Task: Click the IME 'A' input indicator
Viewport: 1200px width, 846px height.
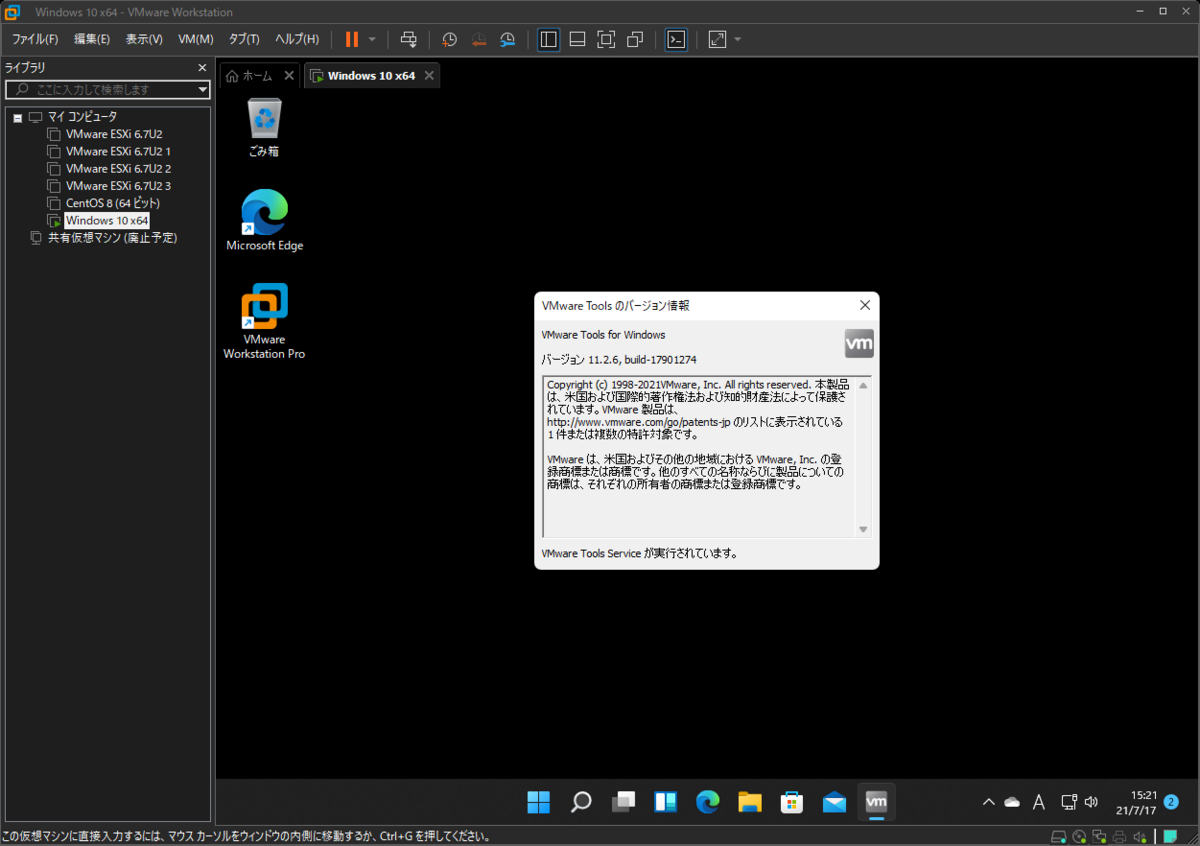Action: click(1039, 802)
